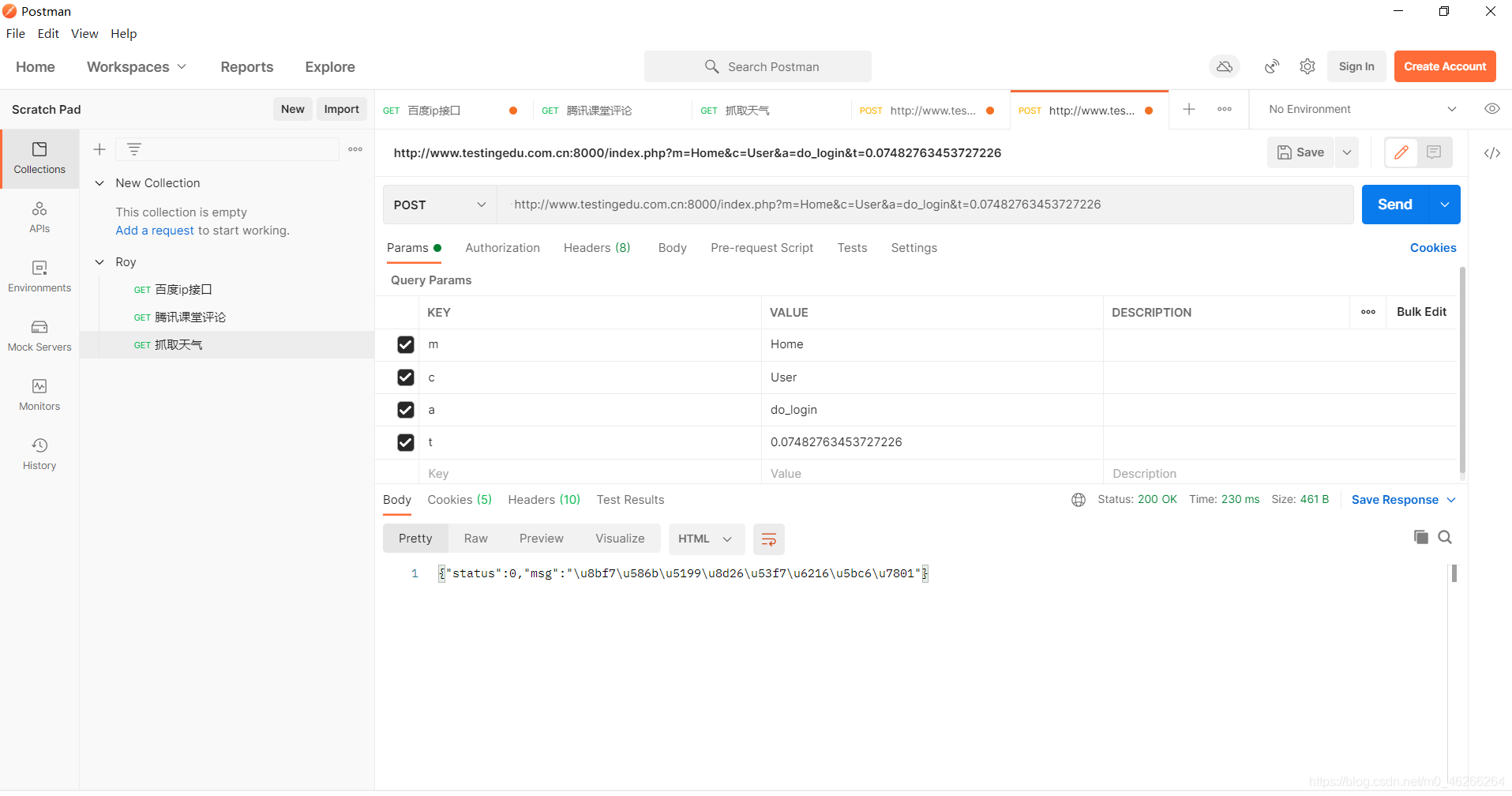1512x796 pixels.
Task: Open the Environments sidebar panel
Action: [39, 277]
